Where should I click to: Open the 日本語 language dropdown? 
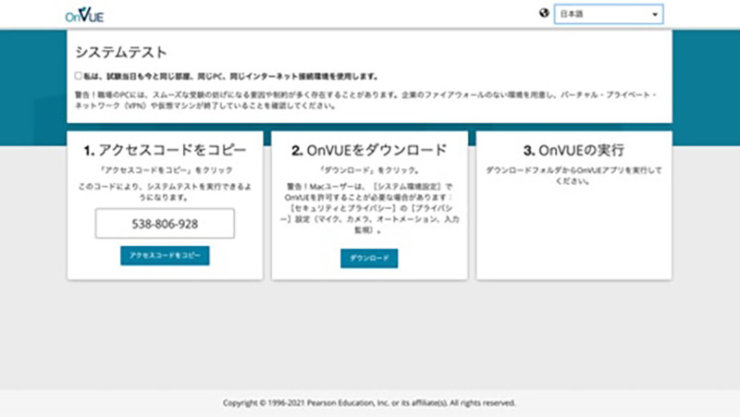608,14
